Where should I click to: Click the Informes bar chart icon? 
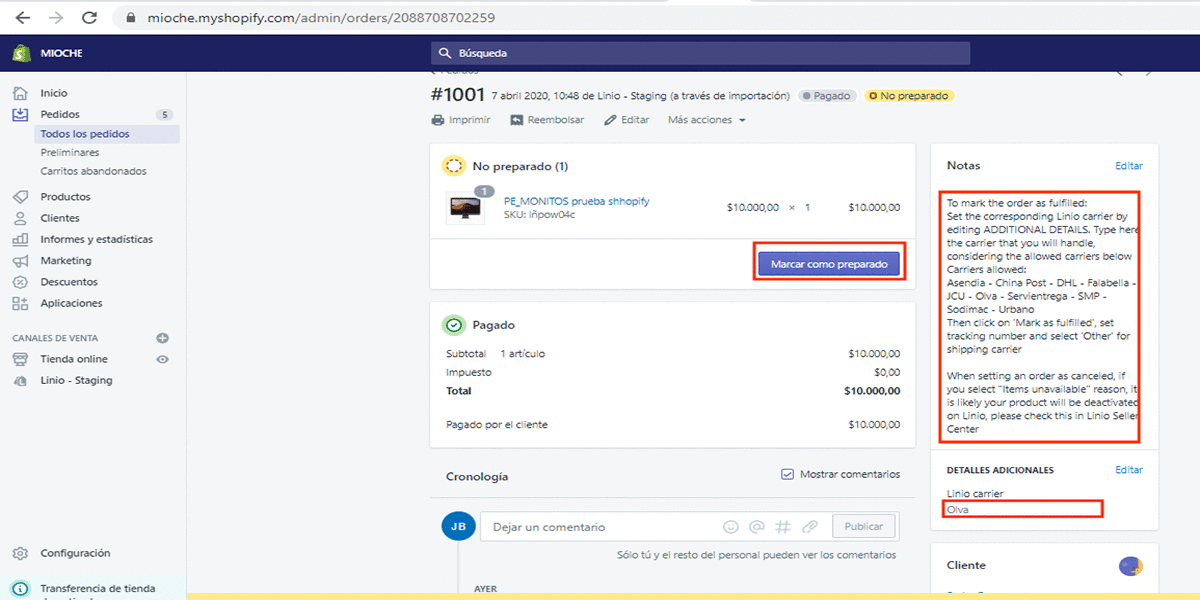pos(20,239)
